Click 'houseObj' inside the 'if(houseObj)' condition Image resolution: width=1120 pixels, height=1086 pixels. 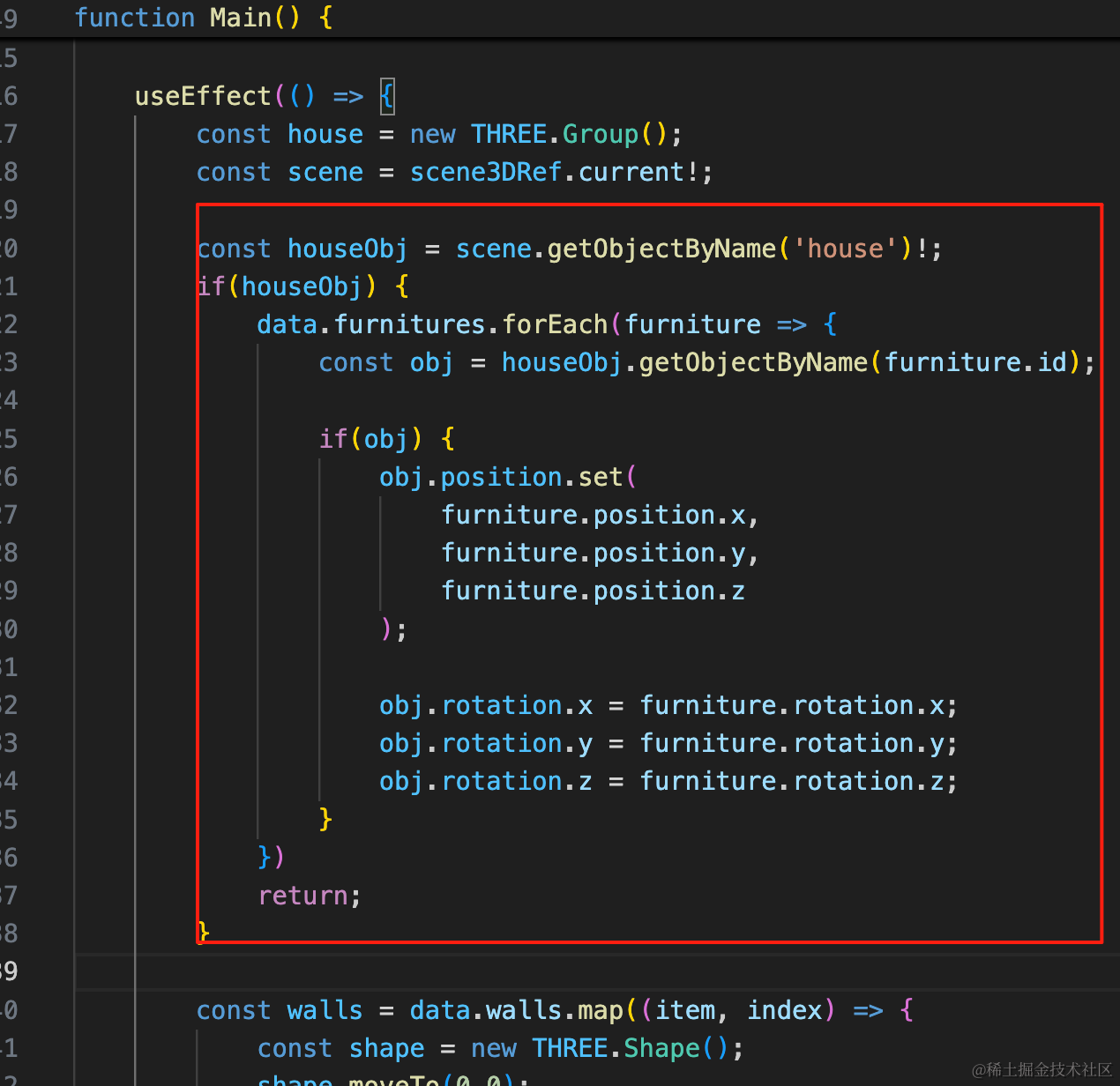[x=302, y=286]
